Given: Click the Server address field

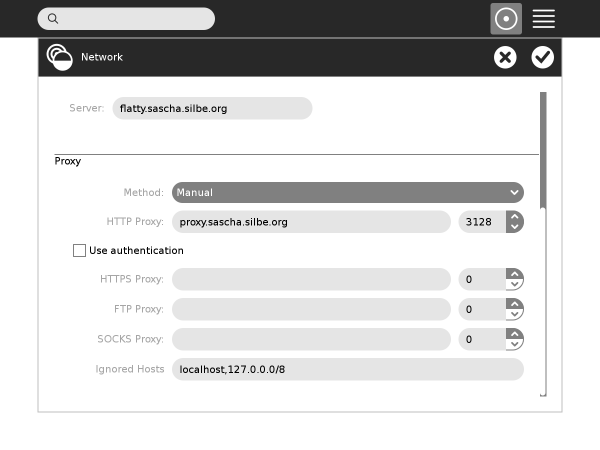Looking at the screenshot, I should coord(212,108).
